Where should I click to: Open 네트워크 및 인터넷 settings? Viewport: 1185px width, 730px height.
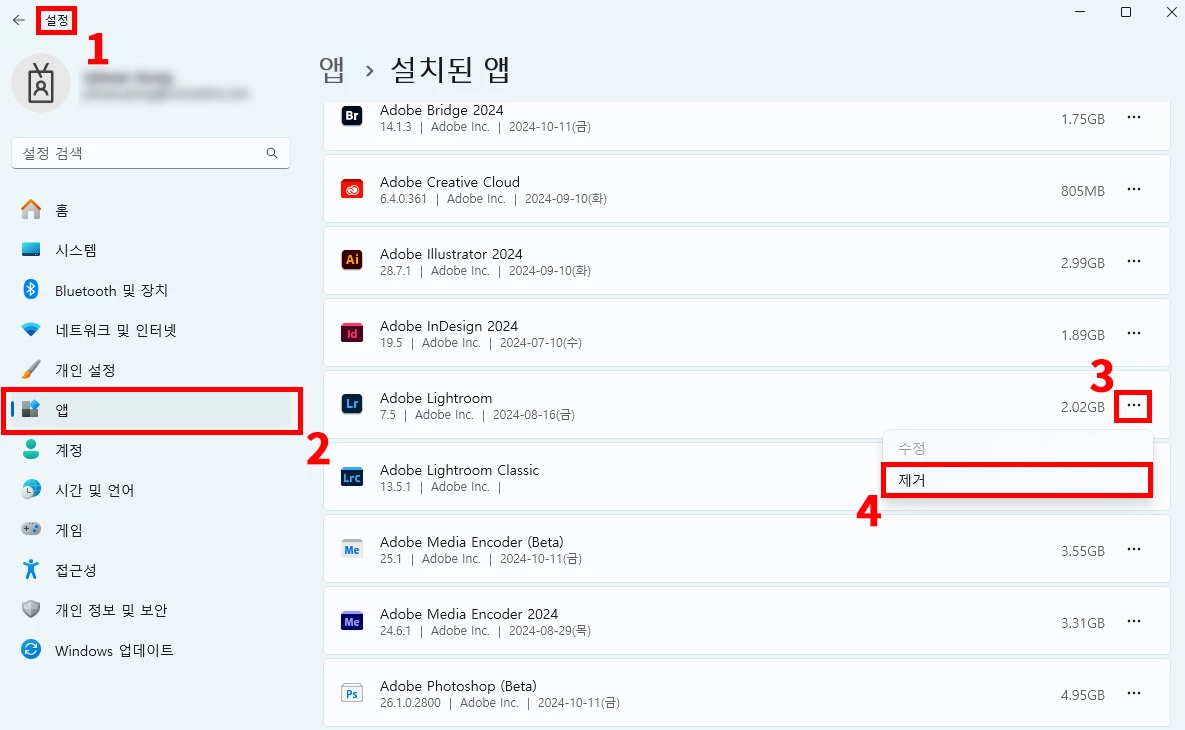coord(151,330)
